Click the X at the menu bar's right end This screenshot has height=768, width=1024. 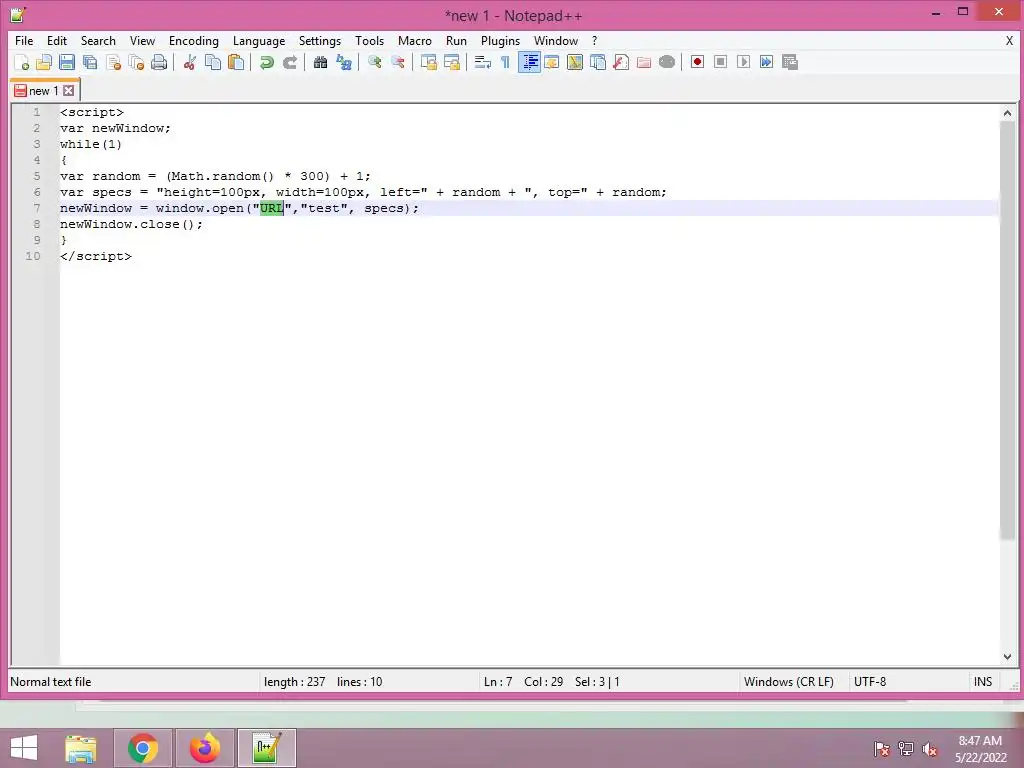point(1009,40)
